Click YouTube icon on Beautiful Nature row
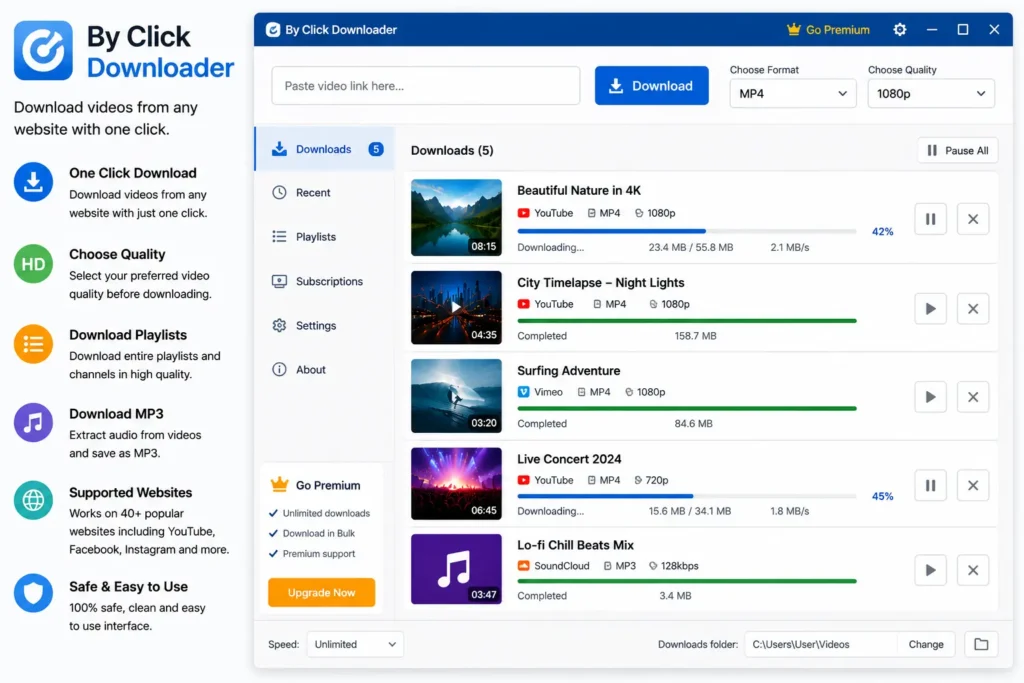This screenshot has width=1024, height=683. click(x=523, y=213)
